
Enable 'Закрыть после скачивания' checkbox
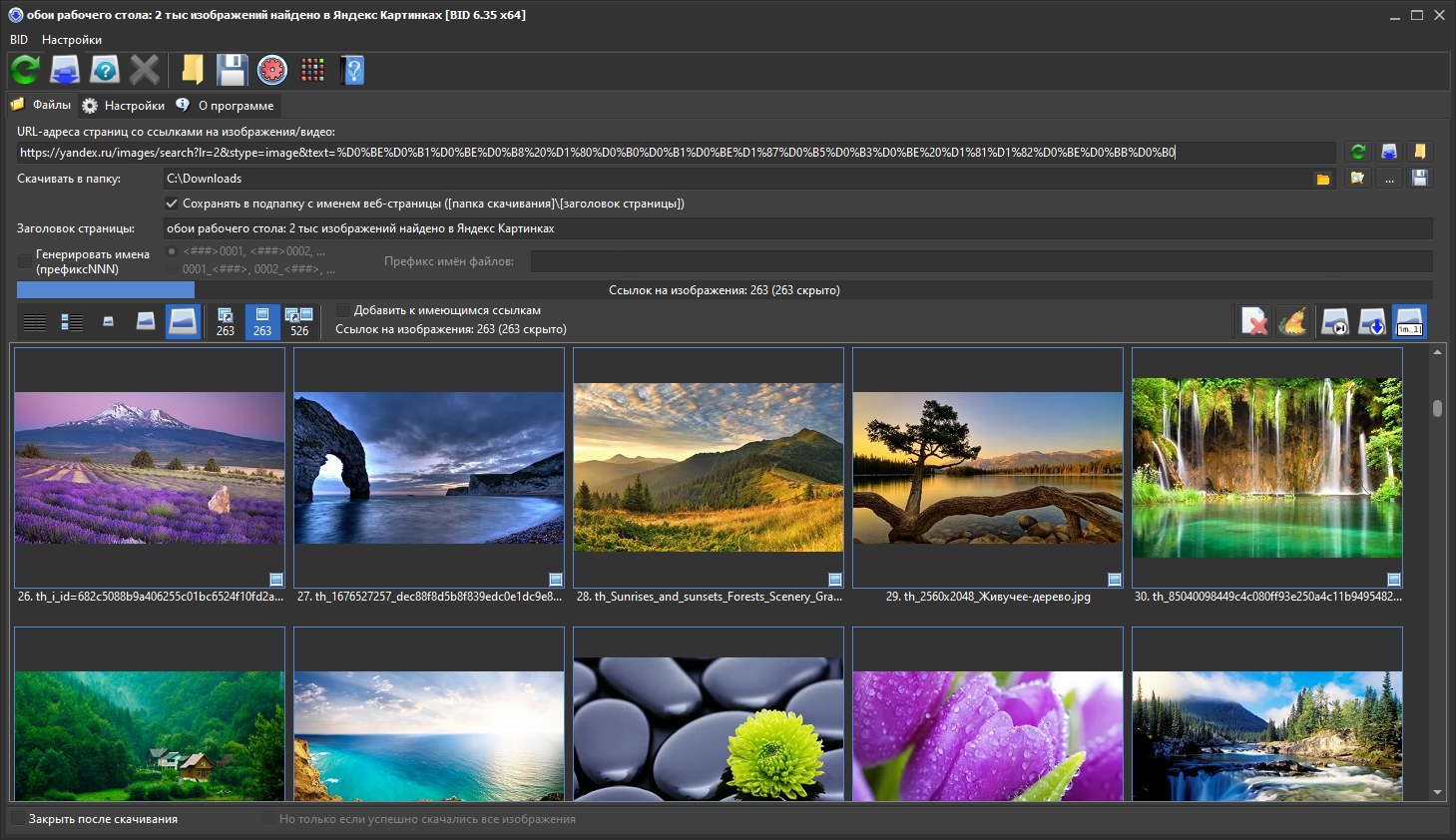click(18, 819)
